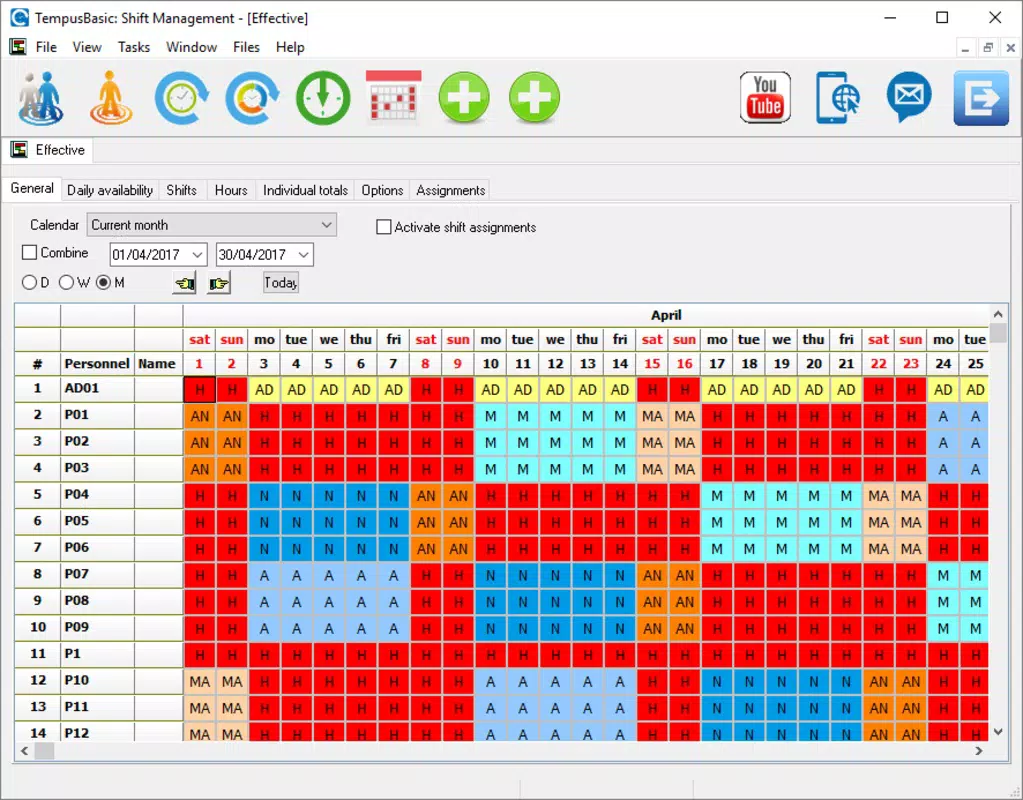Click the Effective window tab
This screenshot has height=800, width=1023.
pyautogui.click(x=48, y=150)
